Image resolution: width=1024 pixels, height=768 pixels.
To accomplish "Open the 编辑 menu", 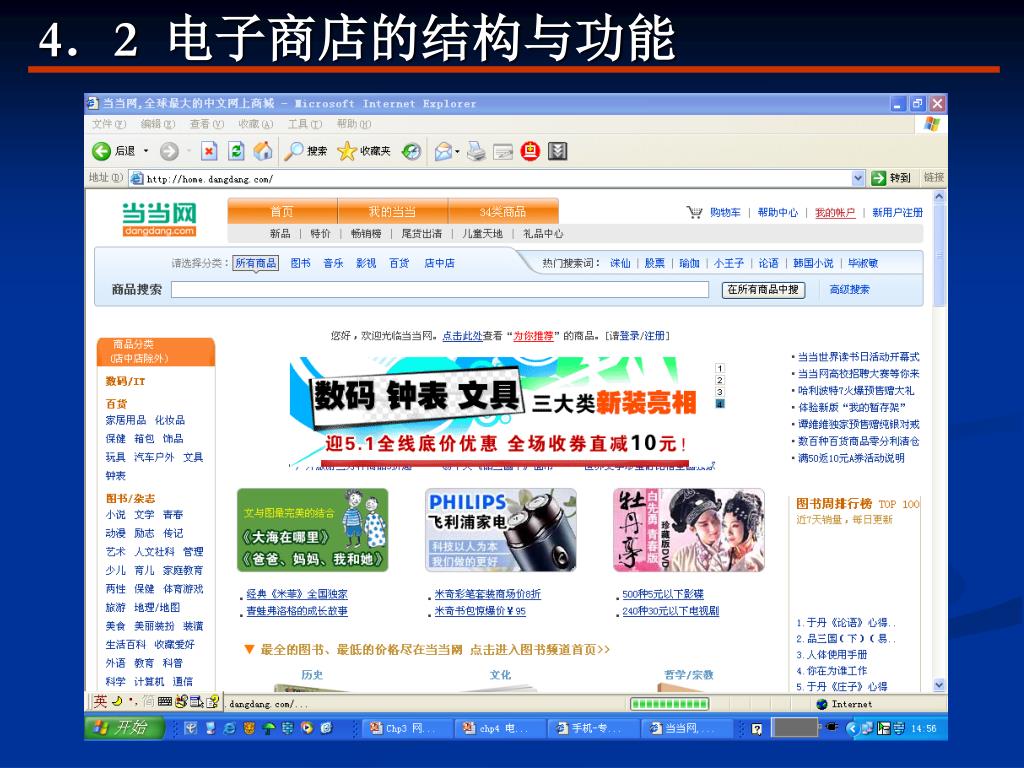I will 157,124.
